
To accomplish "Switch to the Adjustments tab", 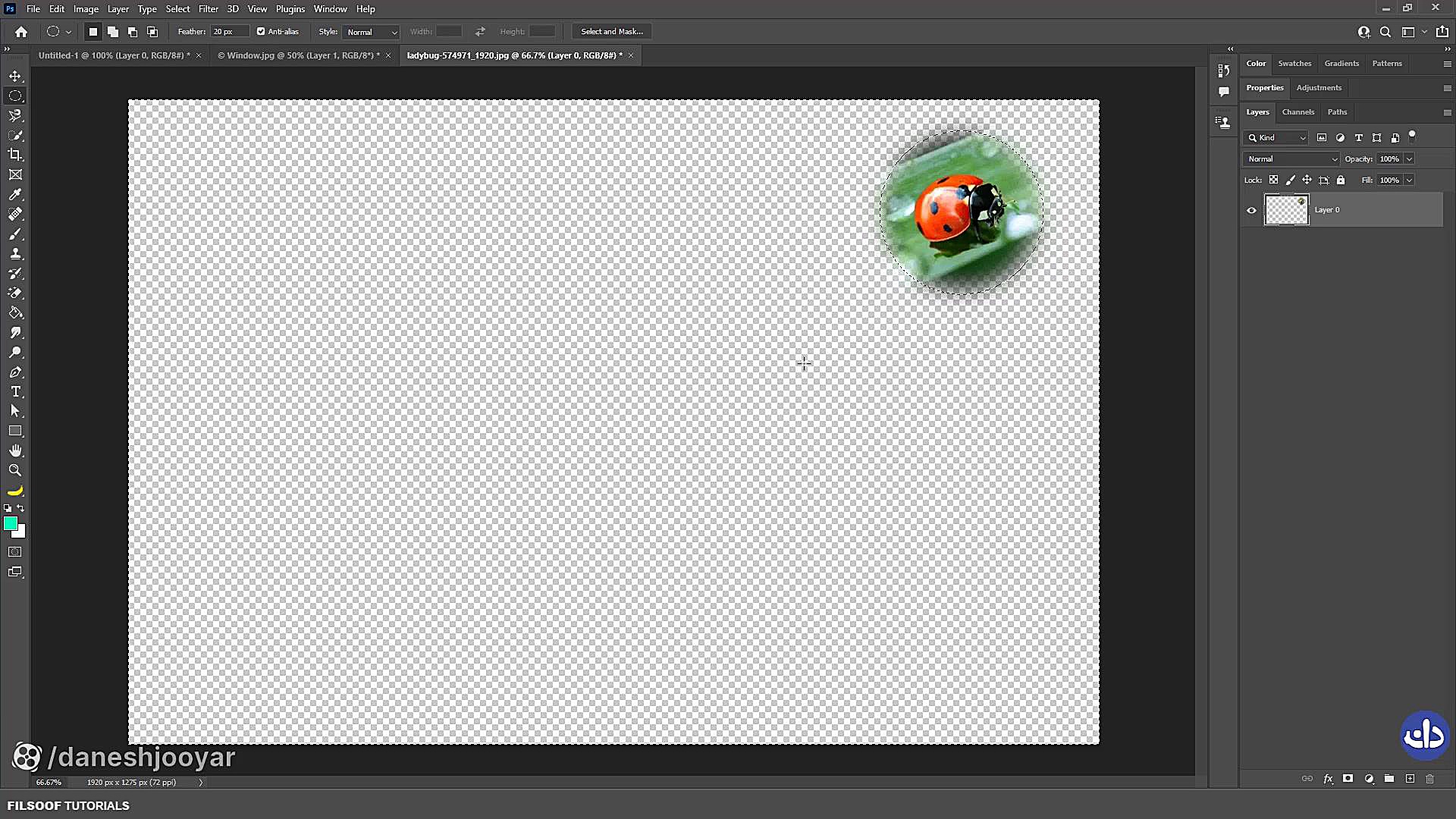I will click(1319, 88).
